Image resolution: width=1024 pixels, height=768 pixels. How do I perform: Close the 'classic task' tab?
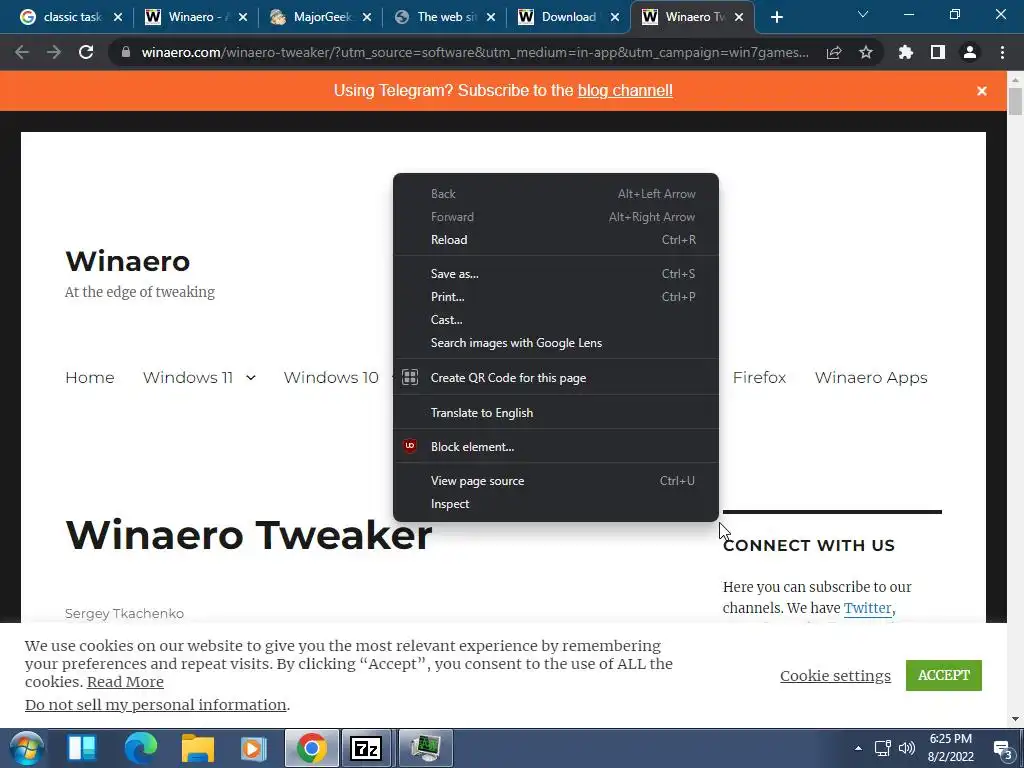click(118, 17)
